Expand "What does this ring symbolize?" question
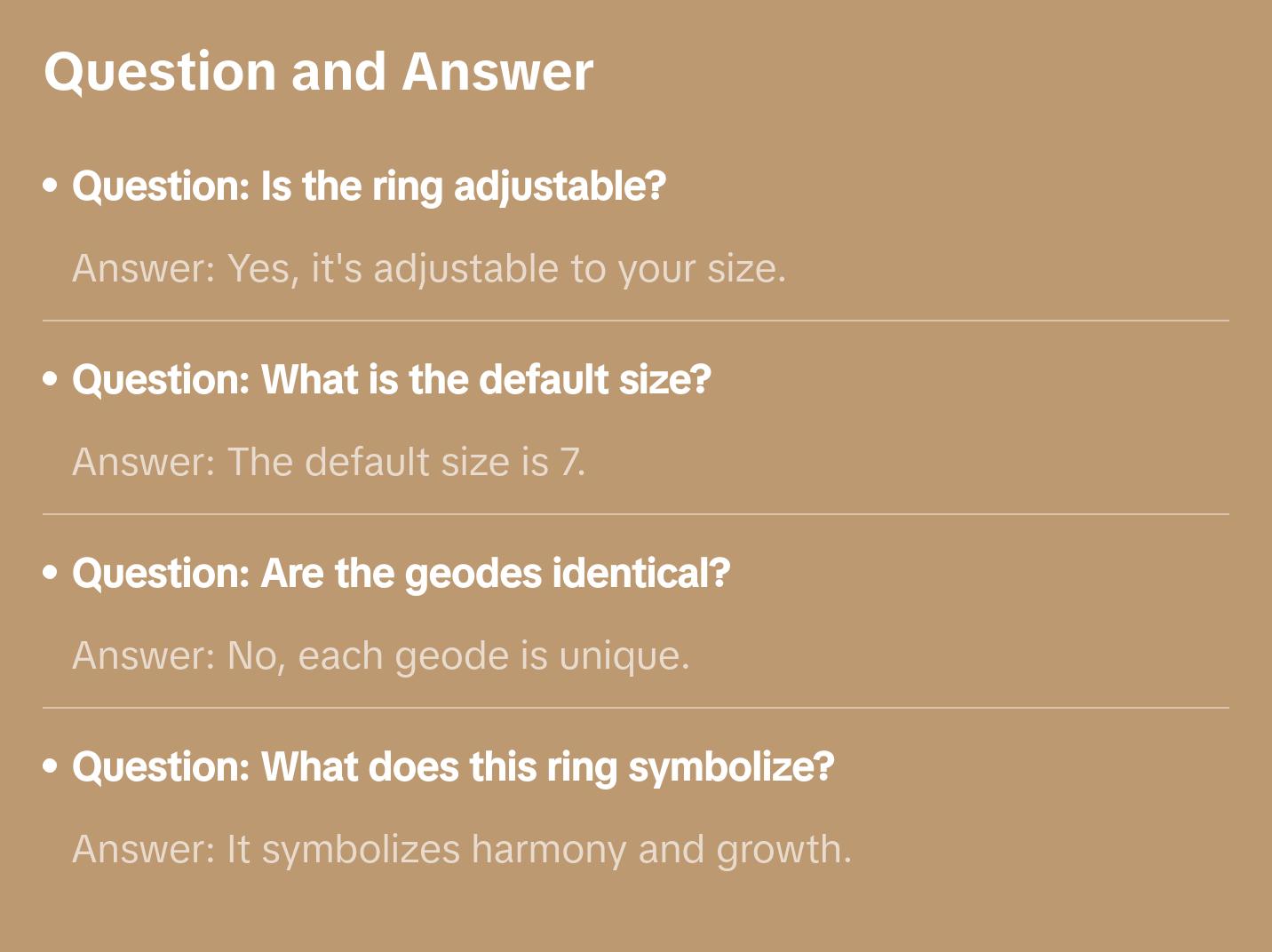Screen dimensions: 1272x952 coord(453,767)
